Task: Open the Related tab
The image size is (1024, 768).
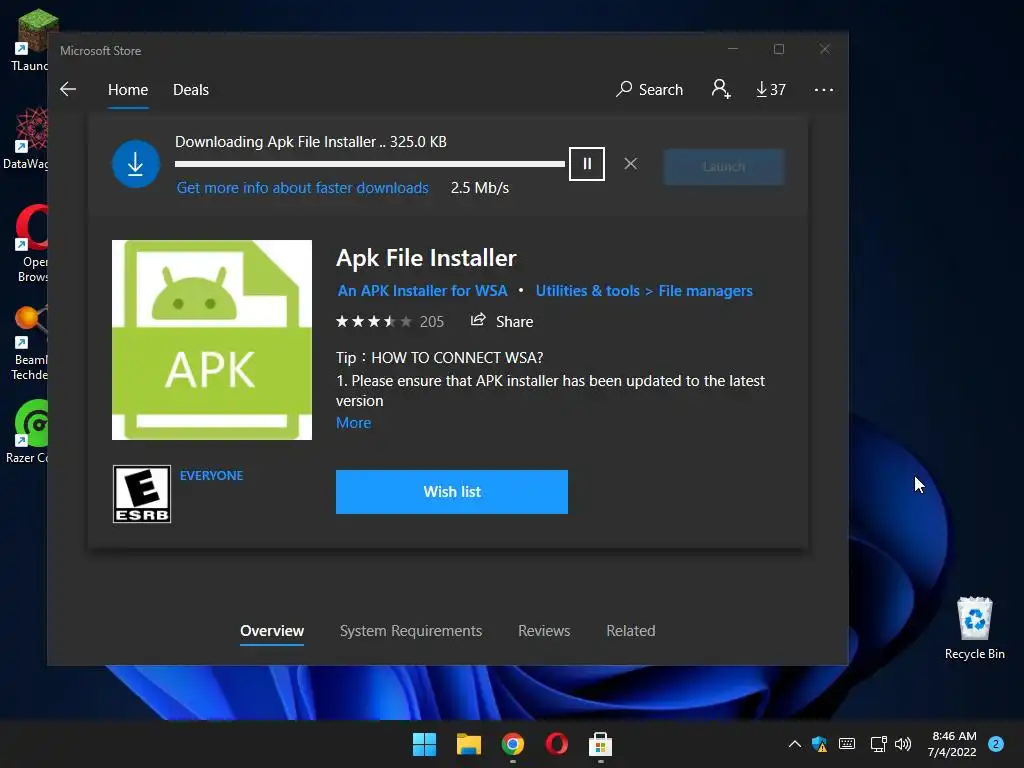Action: click(631, 631)
